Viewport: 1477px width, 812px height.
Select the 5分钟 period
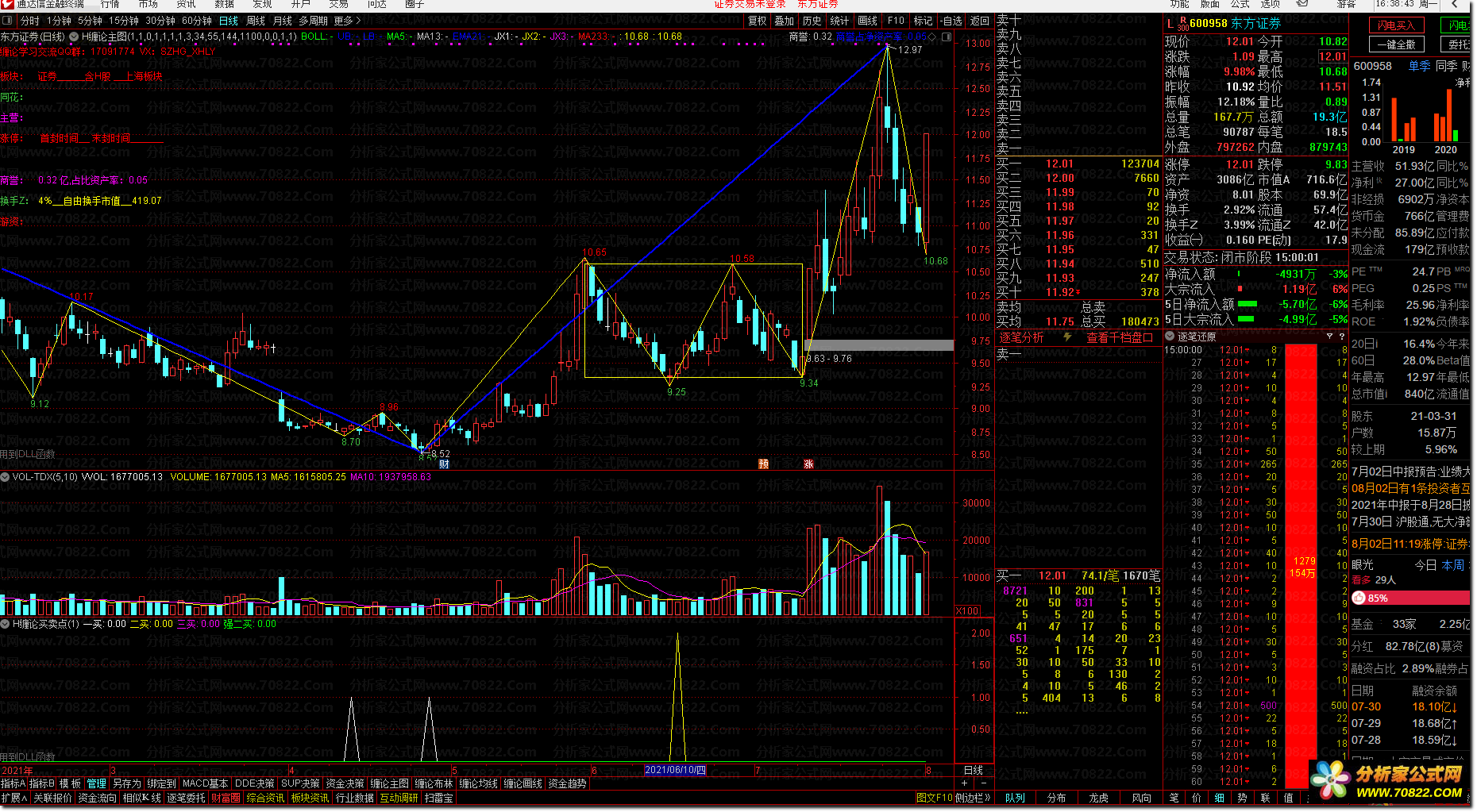[x=90, y=21]
